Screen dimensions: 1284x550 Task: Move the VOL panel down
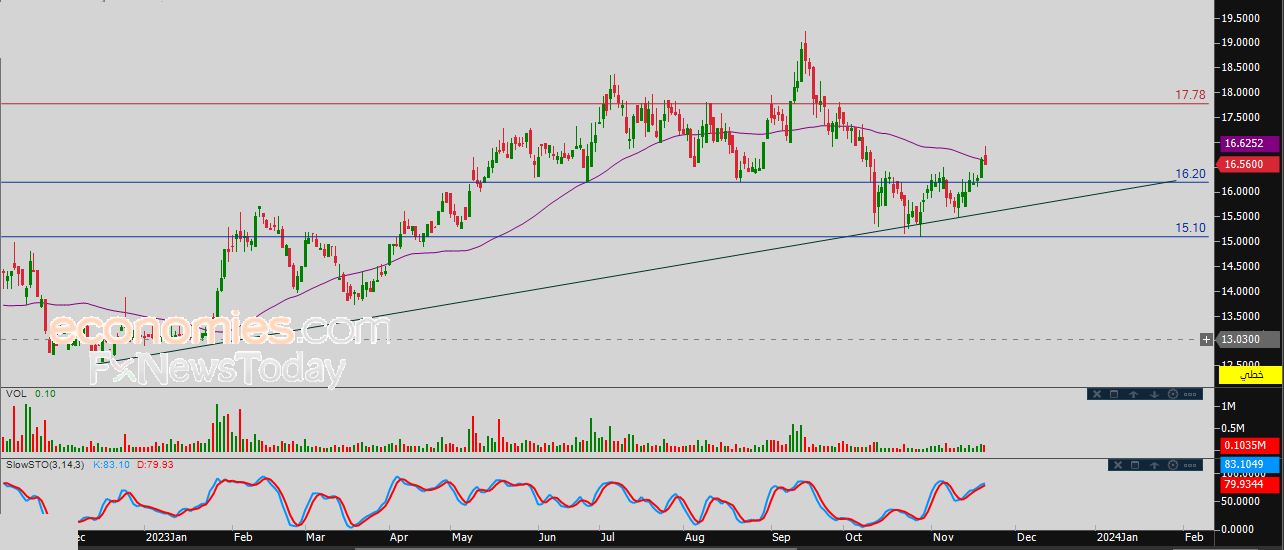[1153, 394]
